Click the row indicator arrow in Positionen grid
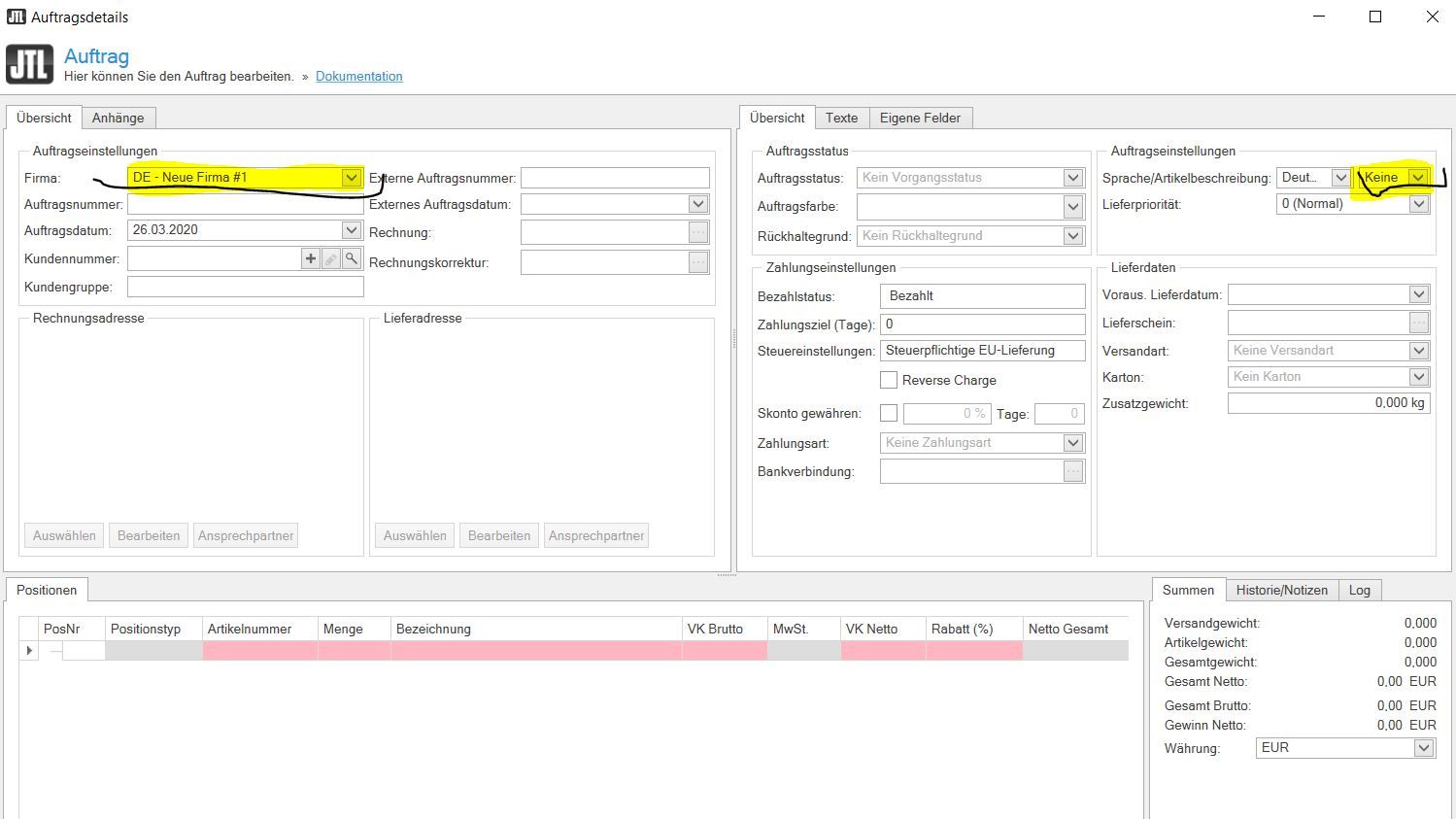Image resolution: width=1456 pixels, height=819 pixels. [28, 651]
